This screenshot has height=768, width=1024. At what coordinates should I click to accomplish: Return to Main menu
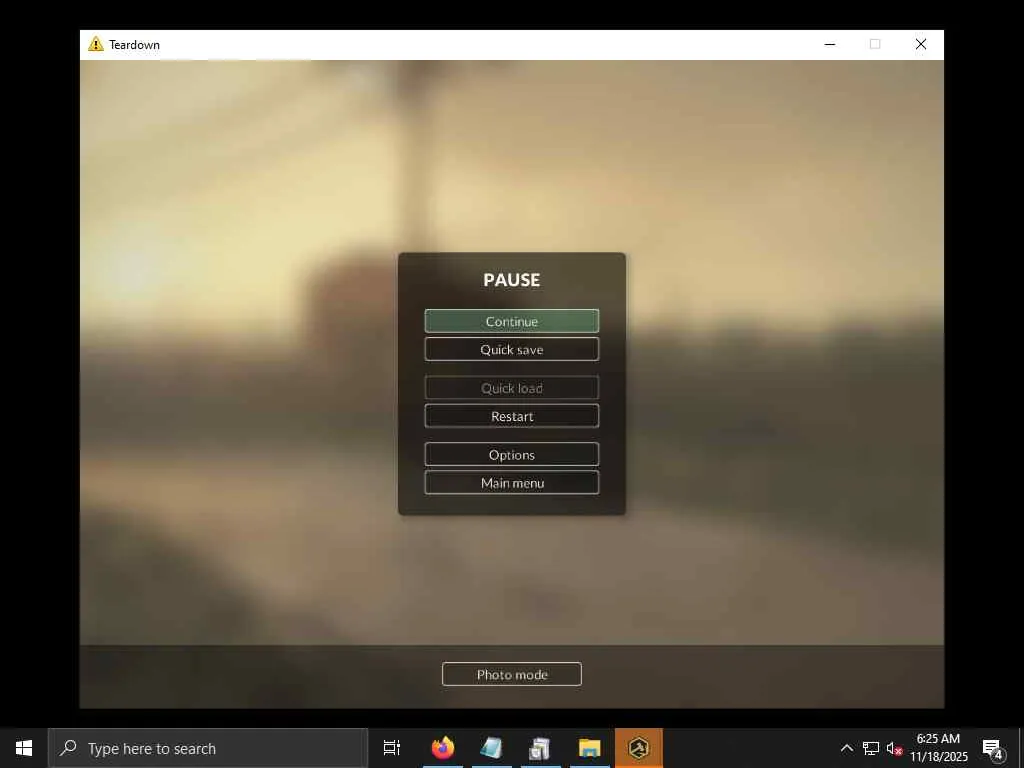click(x=511, y=483)
